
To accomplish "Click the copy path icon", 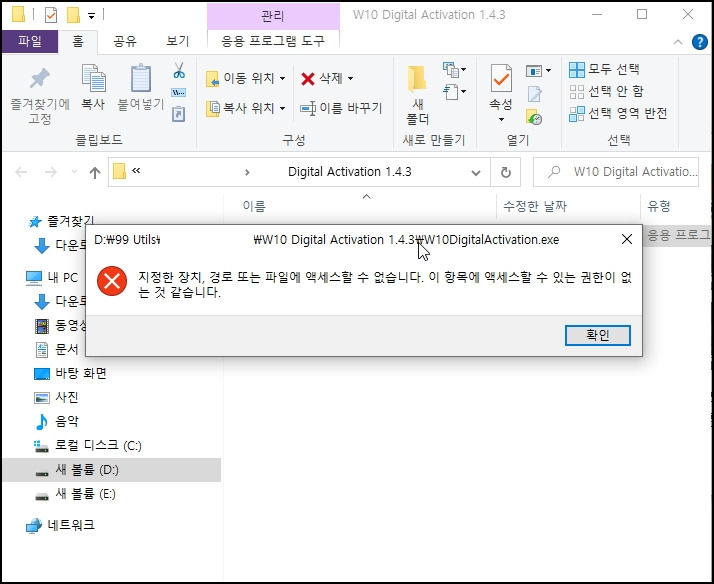I will (x=178, y=92).
